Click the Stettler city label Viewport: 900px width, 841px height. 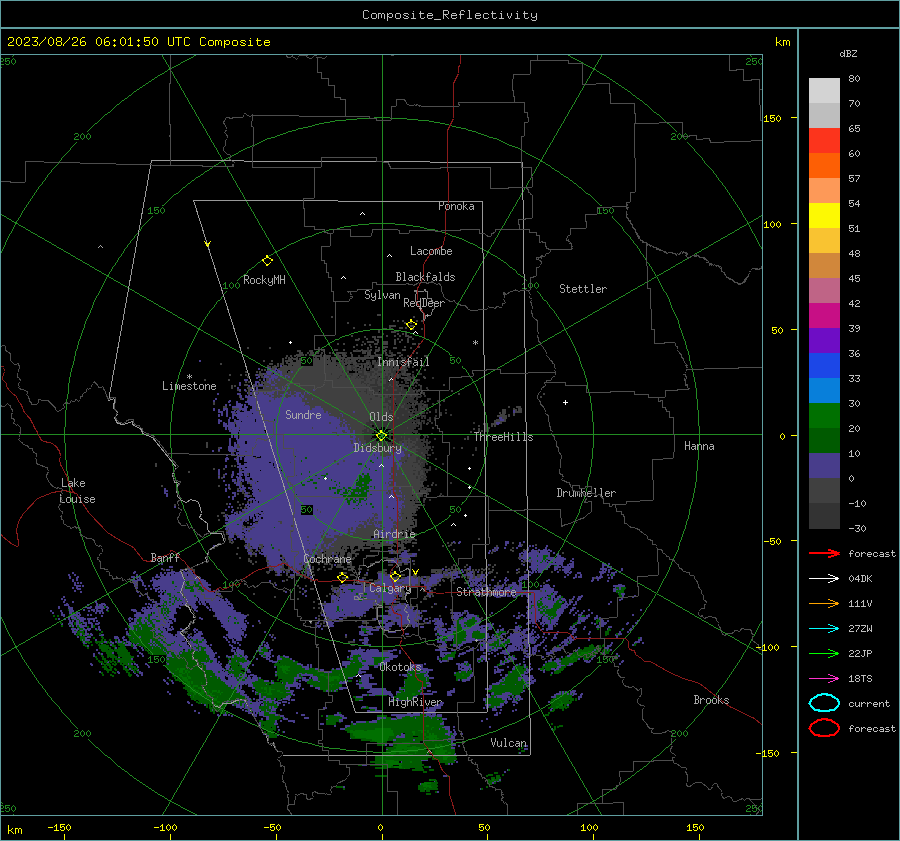tap(583, 289)
